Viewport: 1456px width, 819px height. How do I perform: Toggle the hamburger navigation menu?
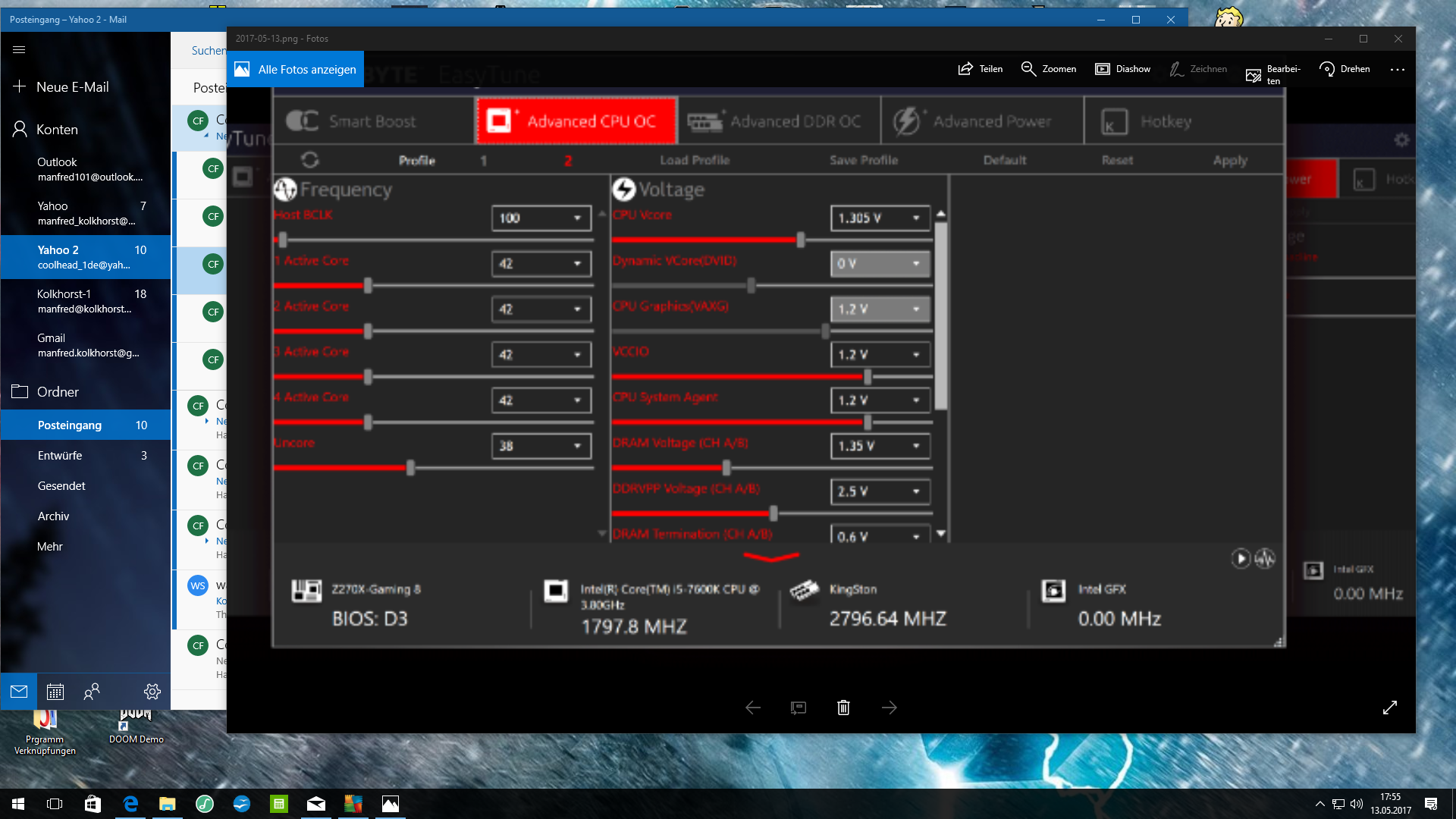pos(20,50)
